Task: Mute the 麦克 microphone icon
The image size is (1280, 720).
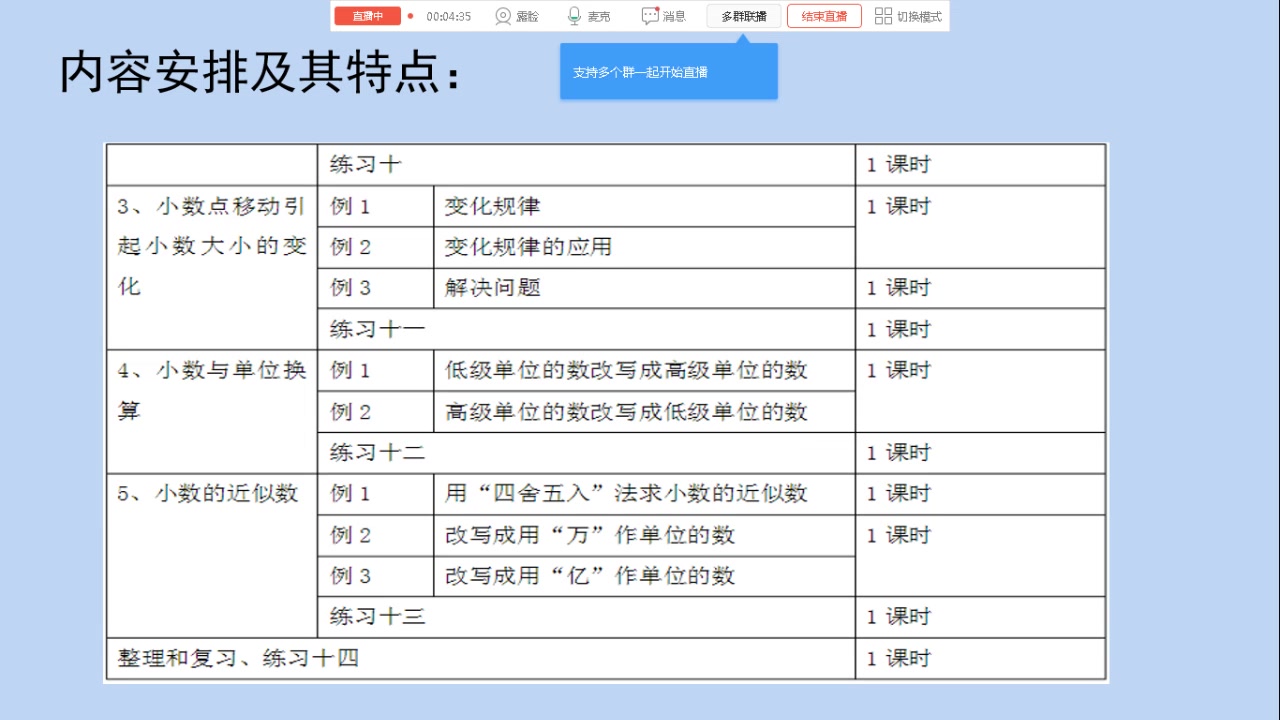Action: [x=574, y=16]
